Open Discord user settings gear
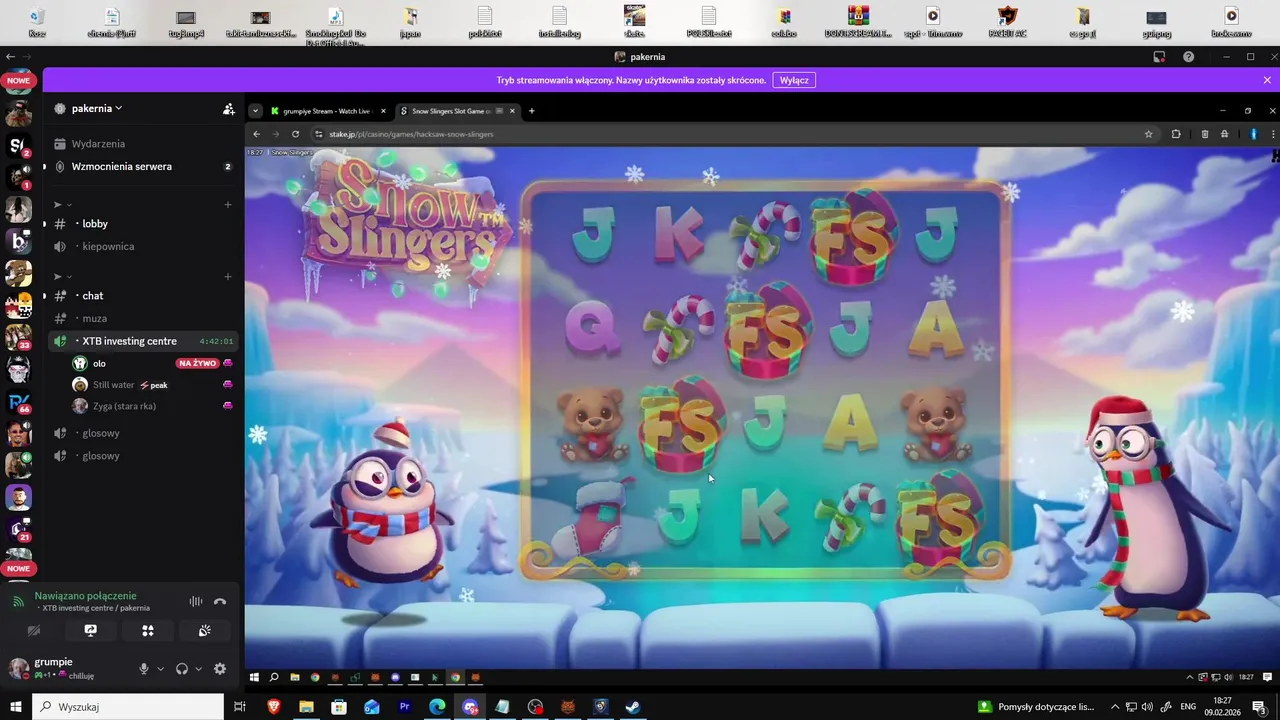The width and height of the screenshot is (1280, 720). pos(220,669)
